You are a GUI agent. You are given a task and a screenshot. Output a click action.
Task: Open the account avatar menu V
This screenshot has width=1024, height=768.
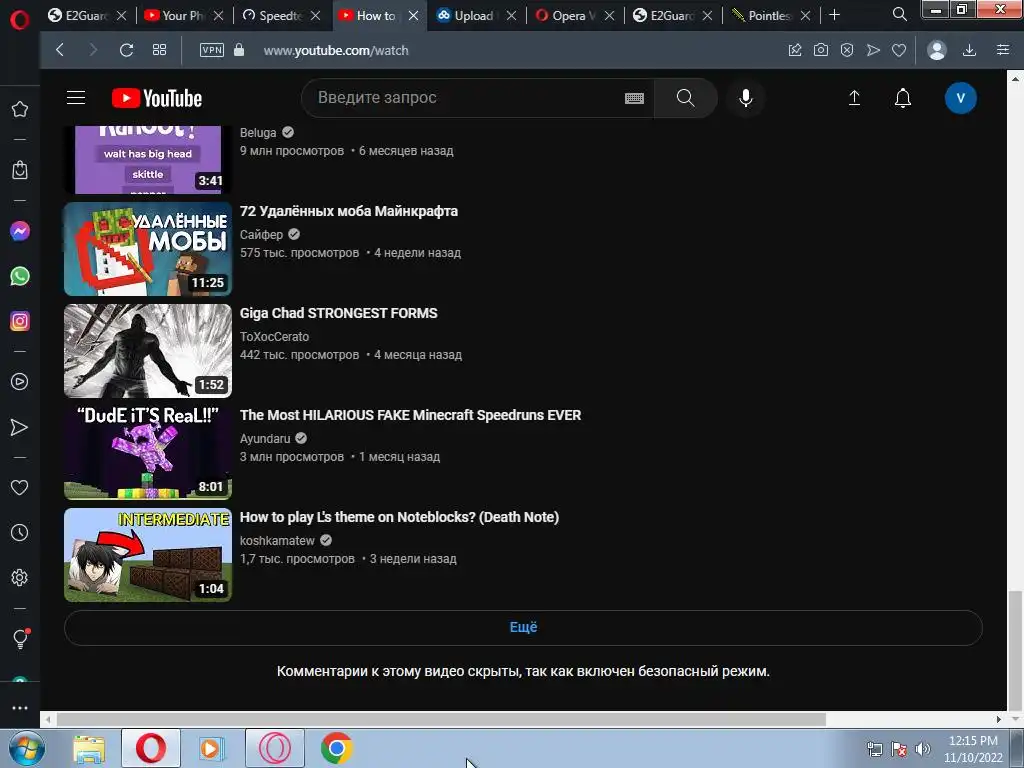tap(960, 98)
